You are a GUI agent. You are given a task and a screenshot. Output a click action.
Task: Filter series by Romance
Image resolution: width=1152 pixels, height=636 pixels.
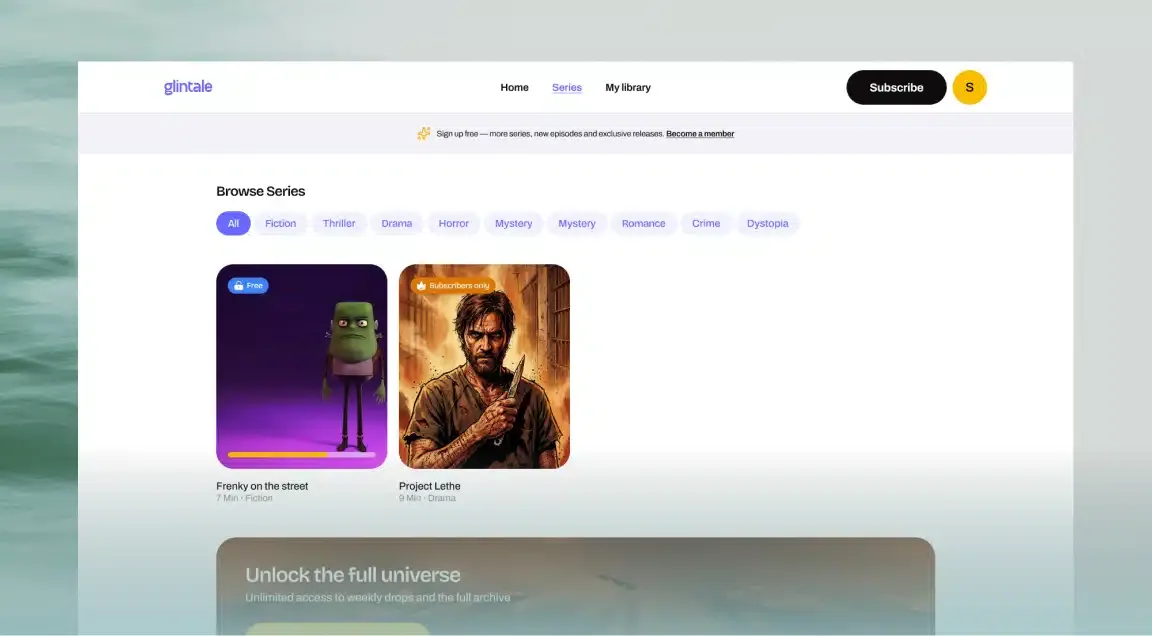tap(644, 223)
